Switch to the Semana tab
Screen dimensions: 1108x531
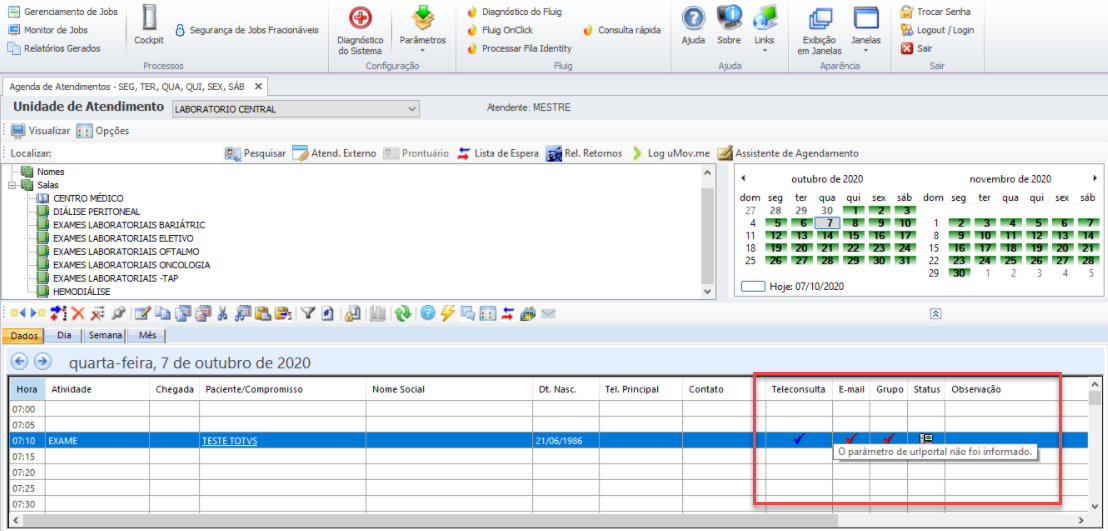tap(105, 335)
